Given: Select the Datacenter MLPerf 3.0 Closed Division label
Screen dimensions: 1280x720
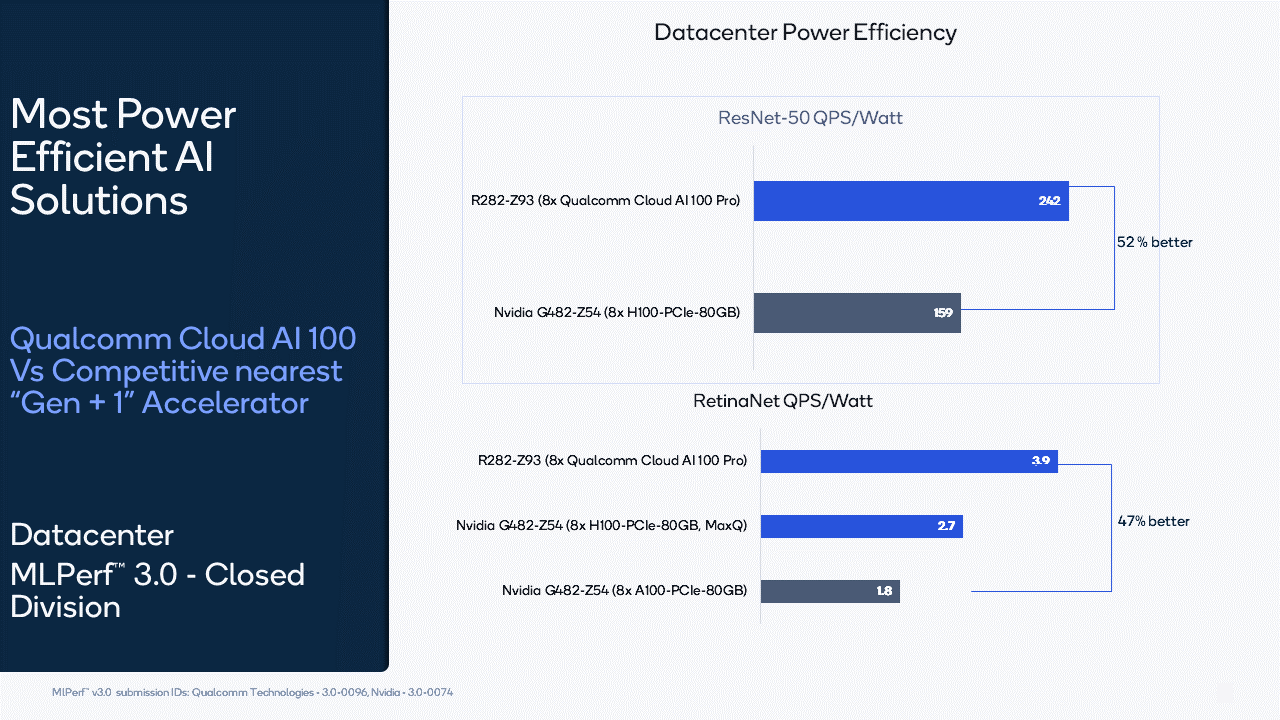Looking at the screenshot, I should (x=156, y=571).
